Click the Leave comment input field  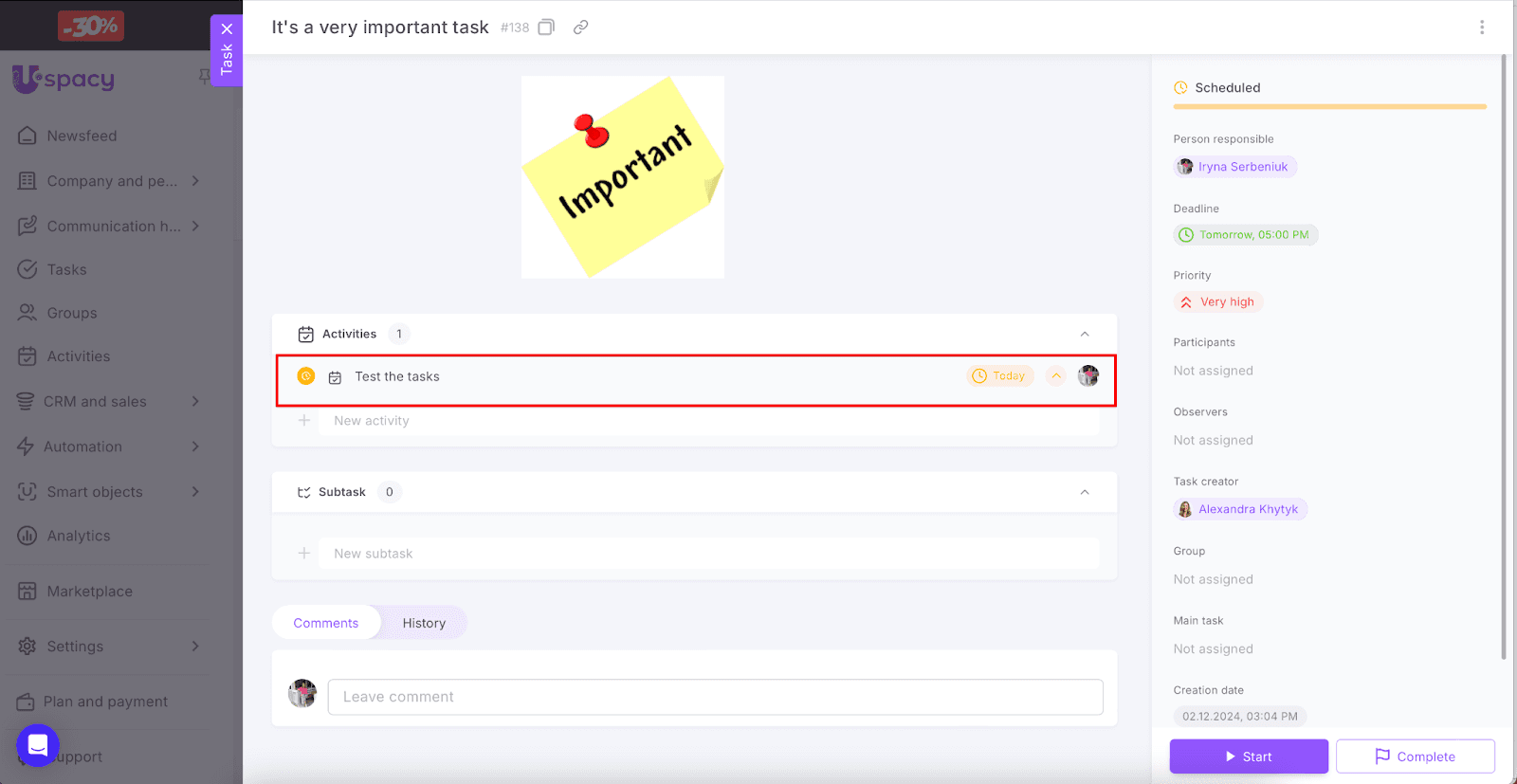coord(715,697)
